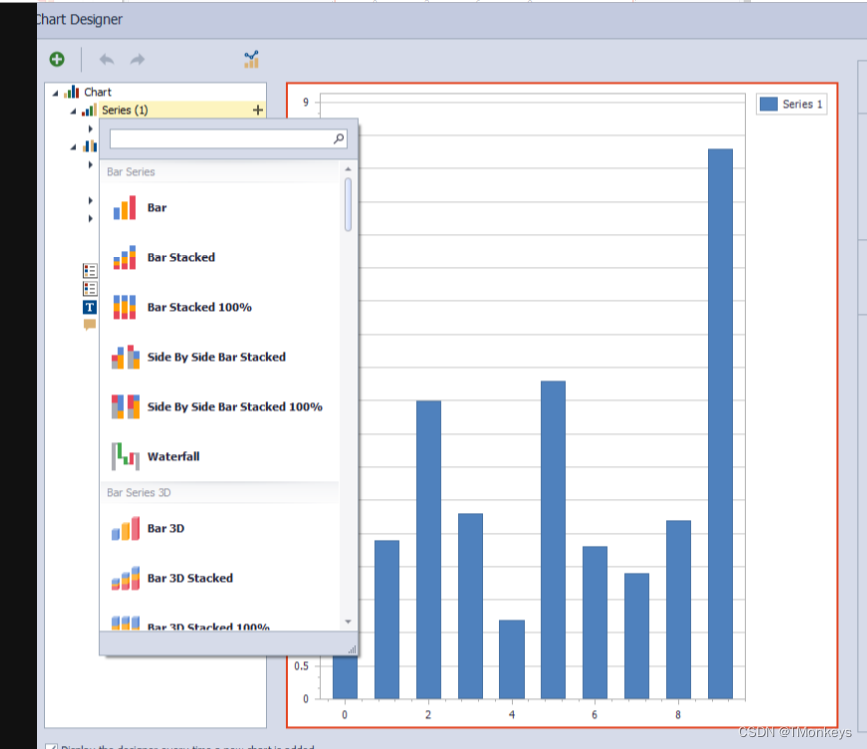
Task: Choose the Bar 3D series type icon
Action: point(125,528)
